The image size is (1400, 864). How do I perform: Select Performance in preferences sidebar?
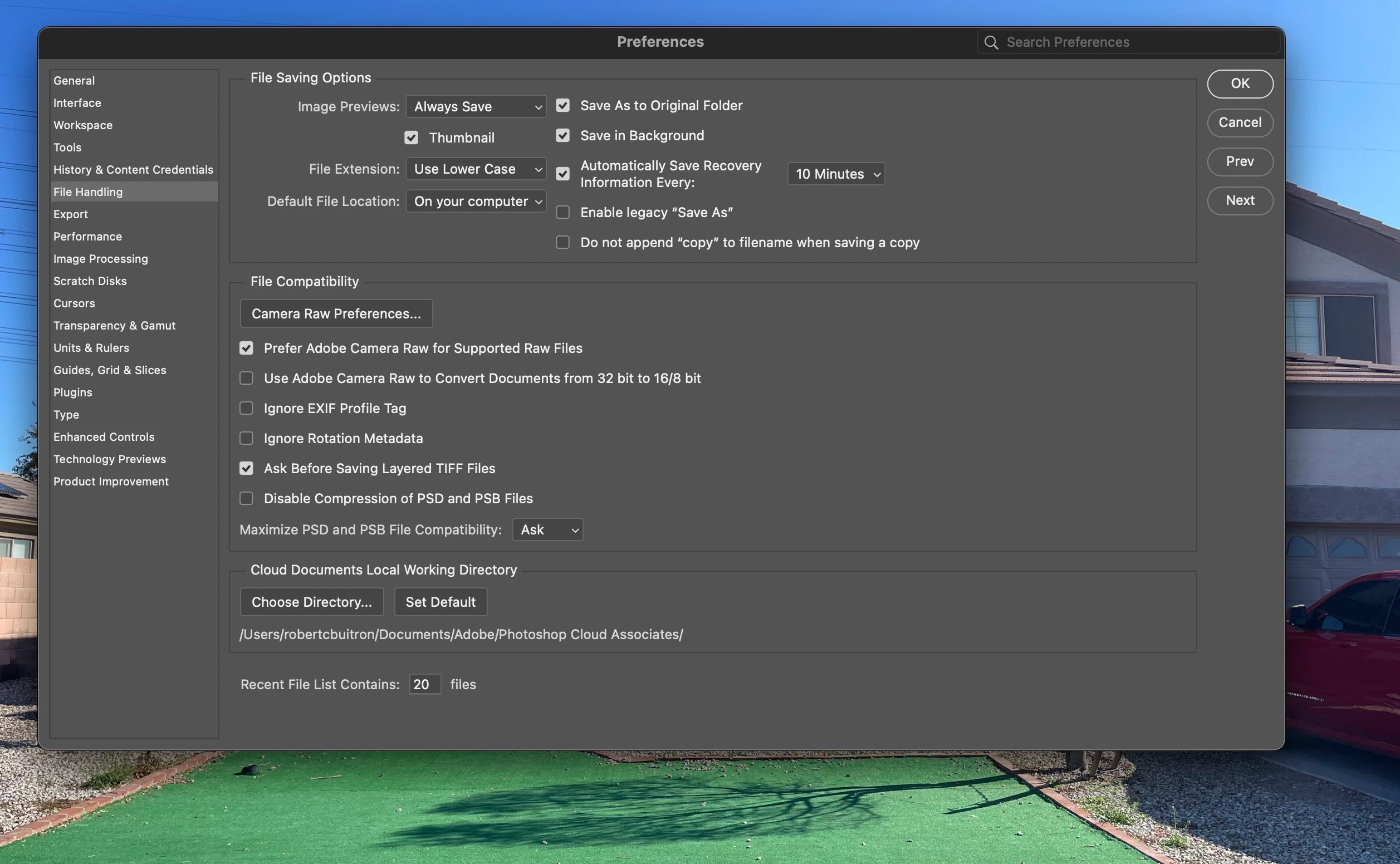pos(87,237)
